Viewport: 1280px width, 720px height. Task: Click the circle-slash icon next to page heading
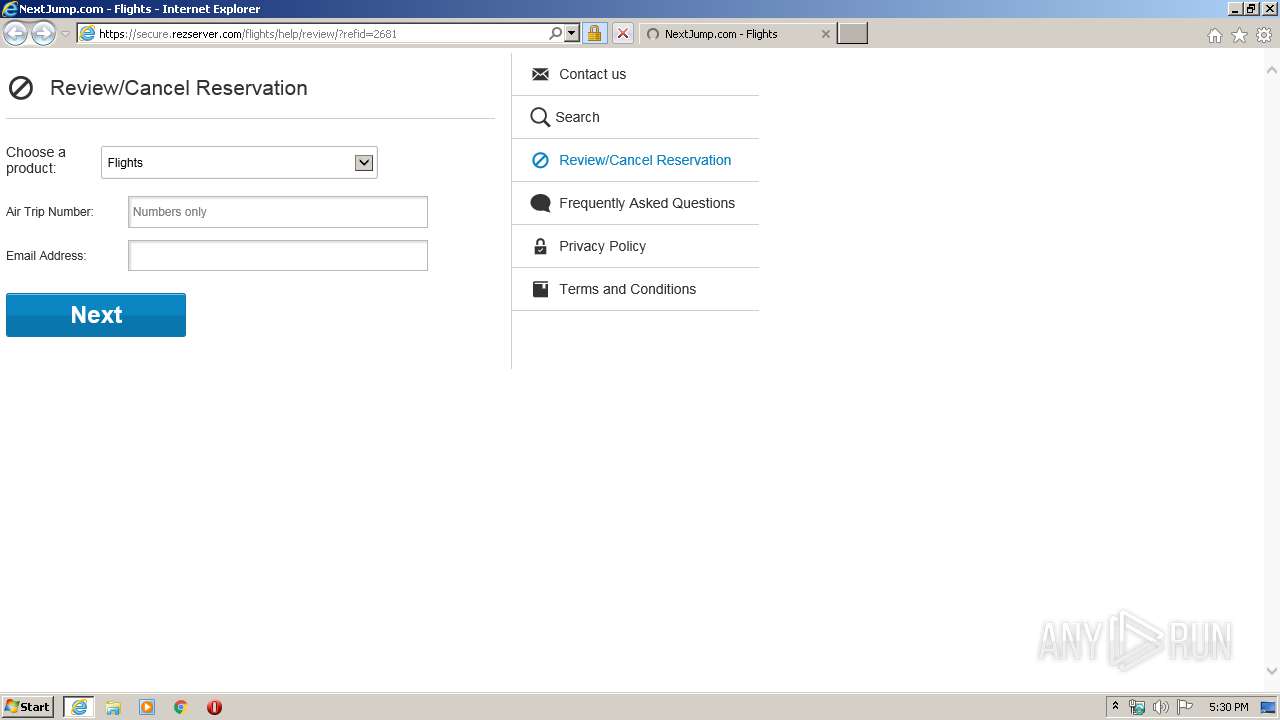[20, 88]
